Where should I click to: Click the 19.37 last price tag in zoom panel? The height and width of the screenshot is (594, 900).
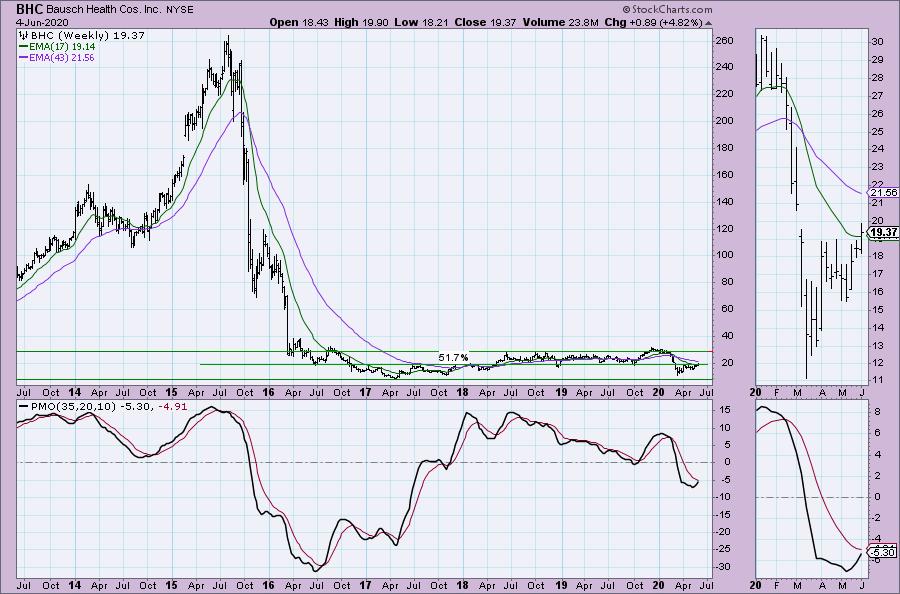coord(883,232)
